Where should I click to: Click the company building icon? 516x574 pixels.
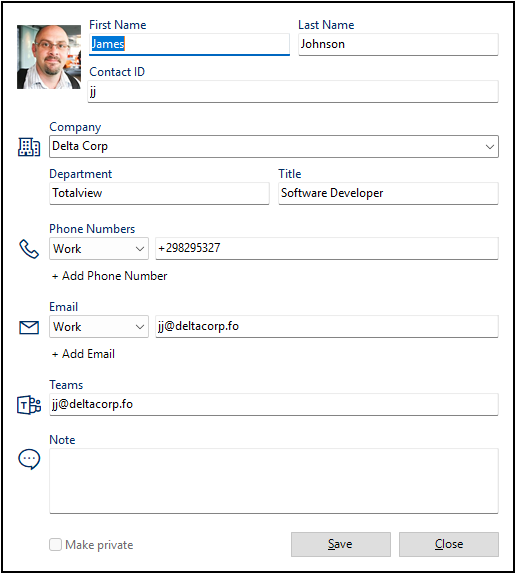click(x=29, y=147)
